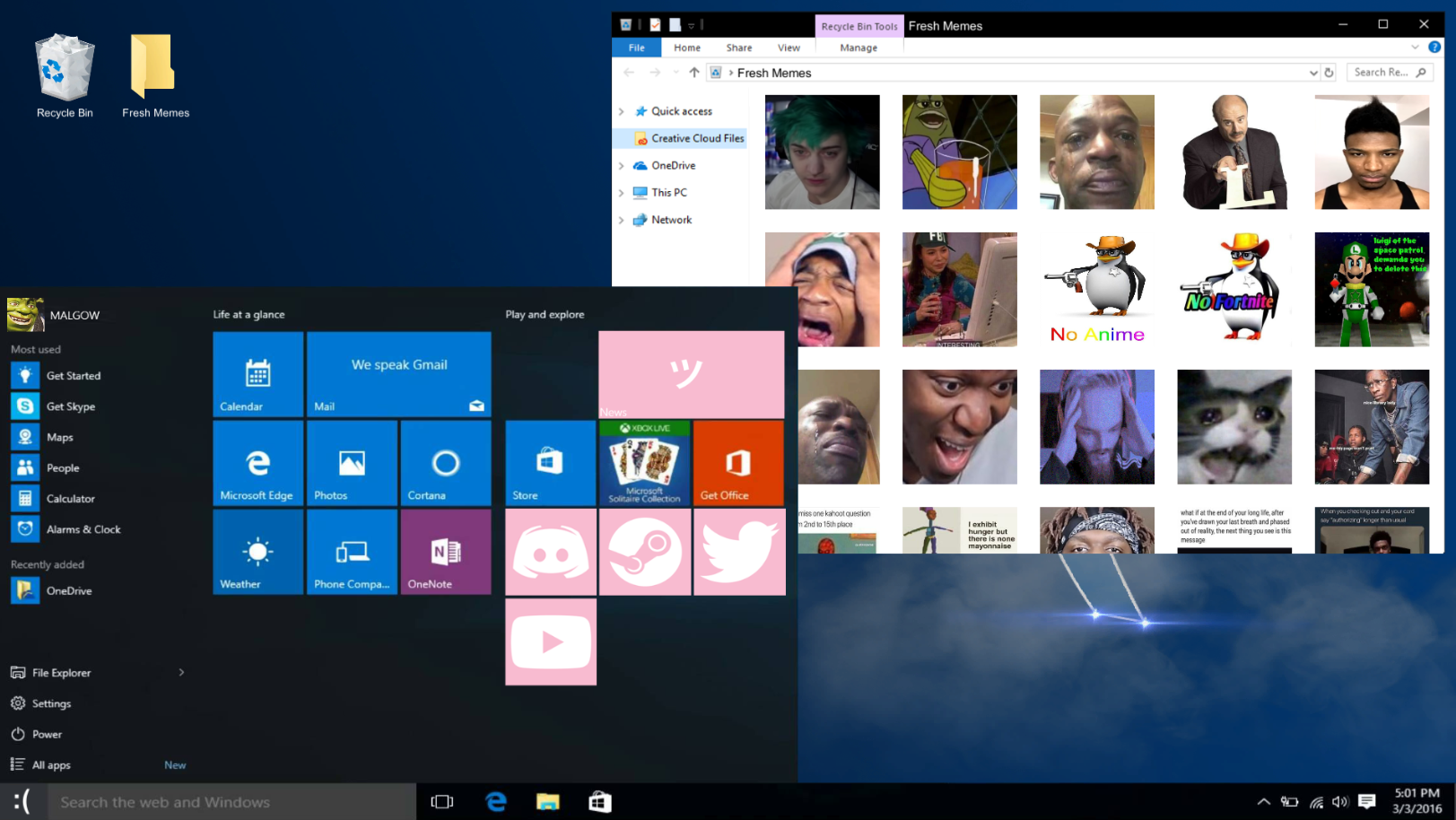Click the volume icon in the system tray
This screenshot has height=820, width=1456.
(1339, 801)
